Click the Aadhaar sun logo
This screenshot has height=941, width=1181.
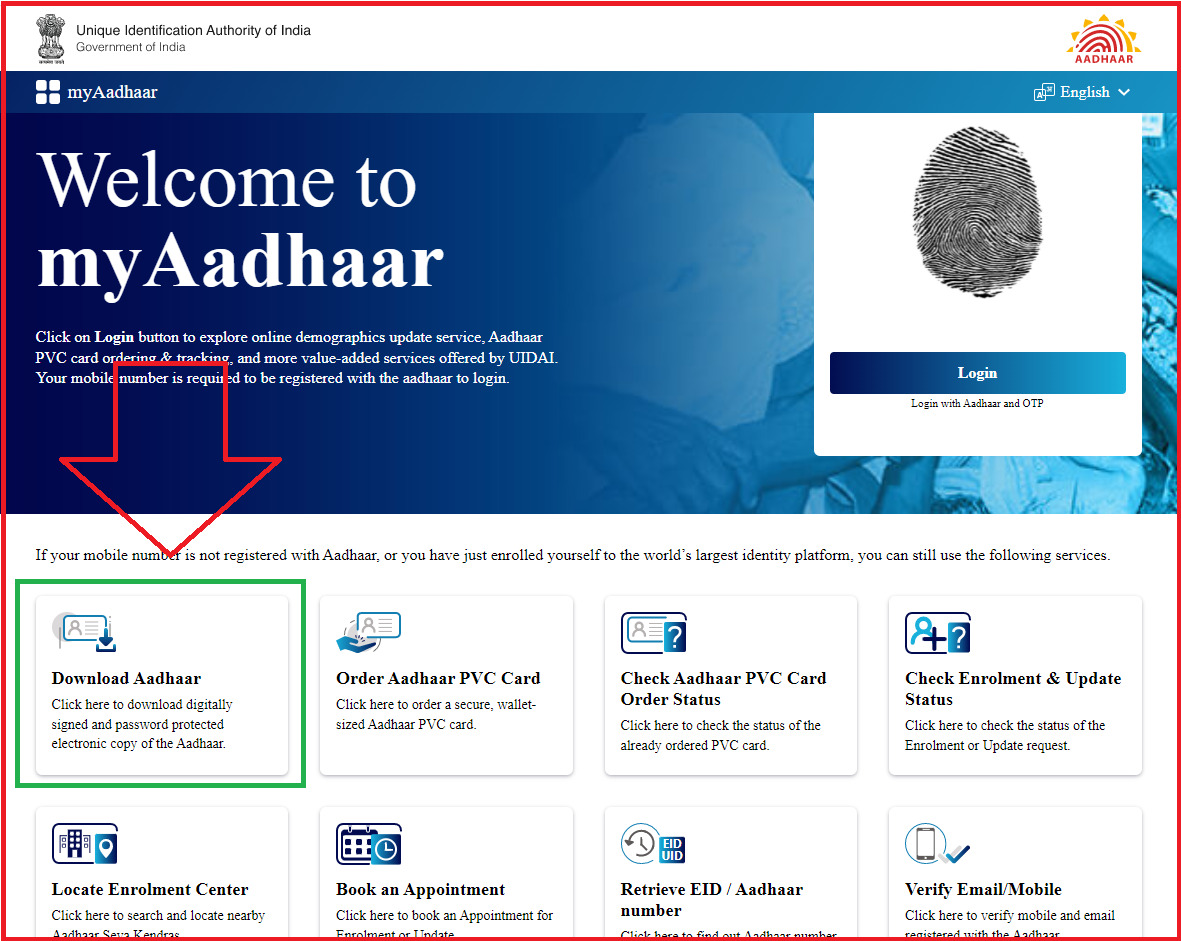pos(1103,38)
